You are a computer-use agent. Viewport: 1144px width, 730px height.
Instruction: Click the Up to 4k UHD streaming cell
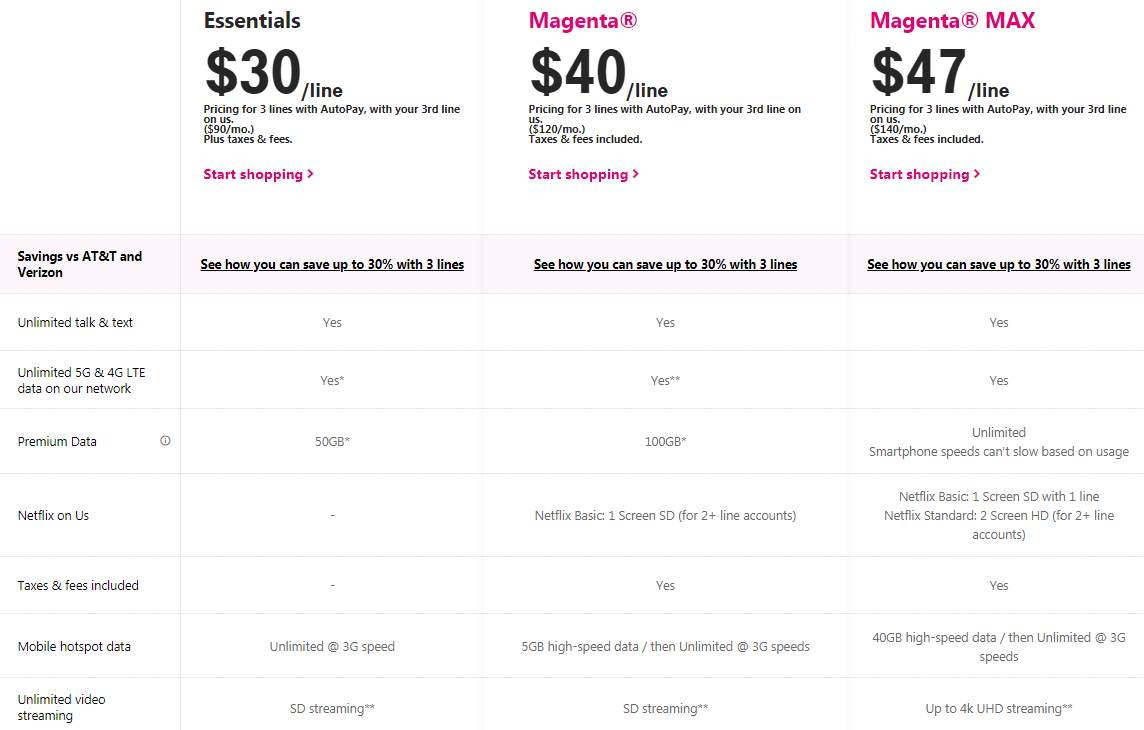click(998, 708)
